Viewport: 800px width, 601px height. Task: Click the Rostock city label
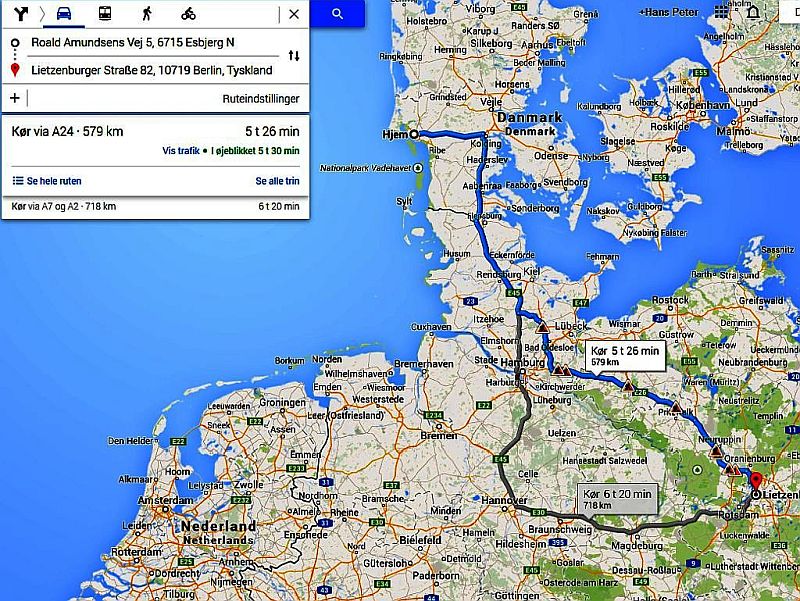(670, 300)
